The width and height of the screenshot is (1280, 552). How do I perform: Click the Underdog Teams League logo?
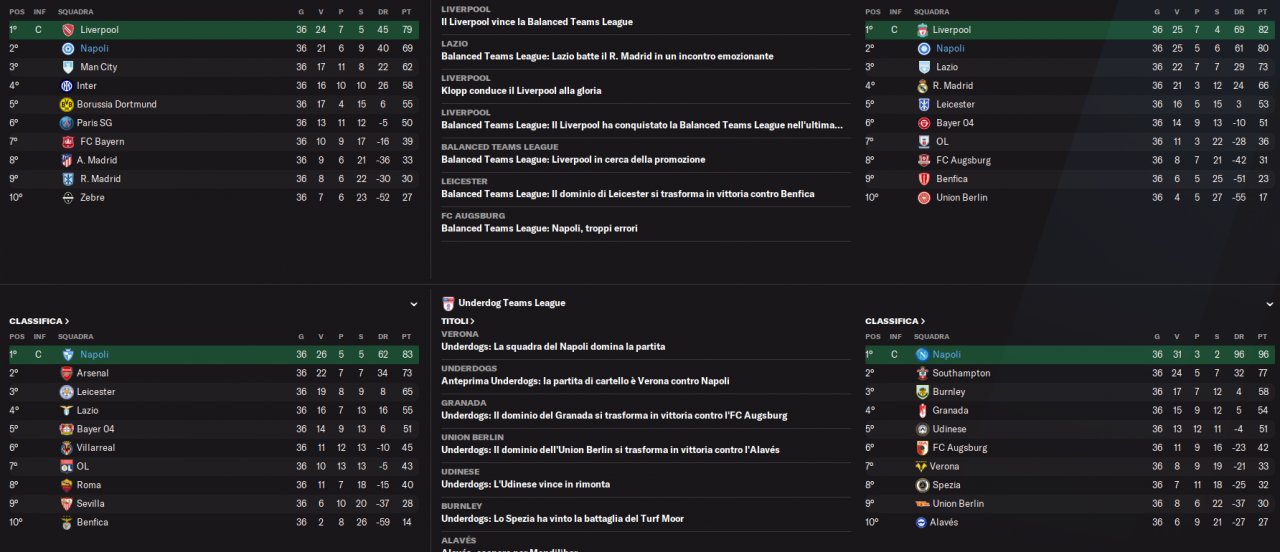click(x=448, y=303)
